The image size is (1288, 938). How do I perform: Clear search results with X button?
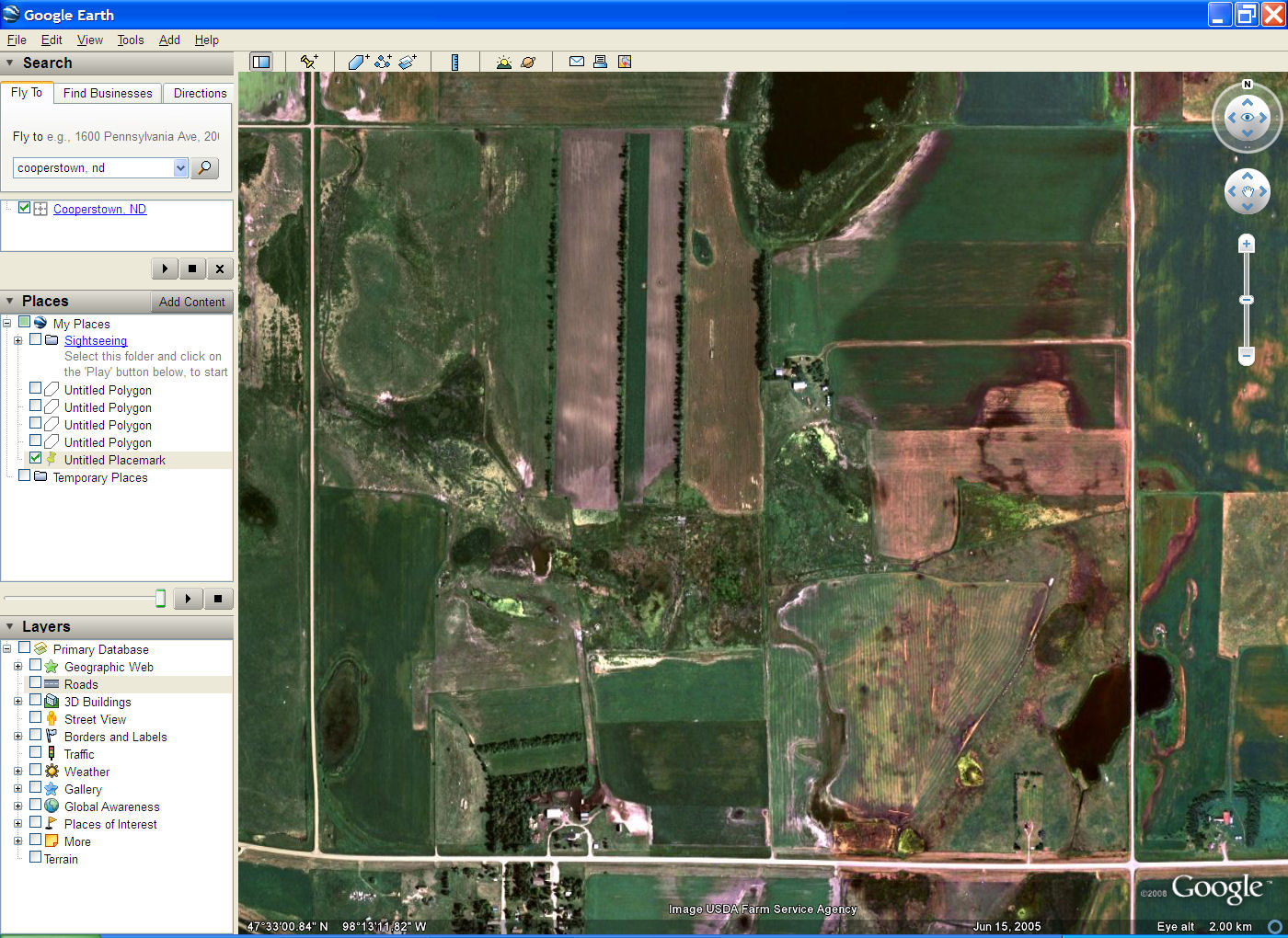coord(220,269)
